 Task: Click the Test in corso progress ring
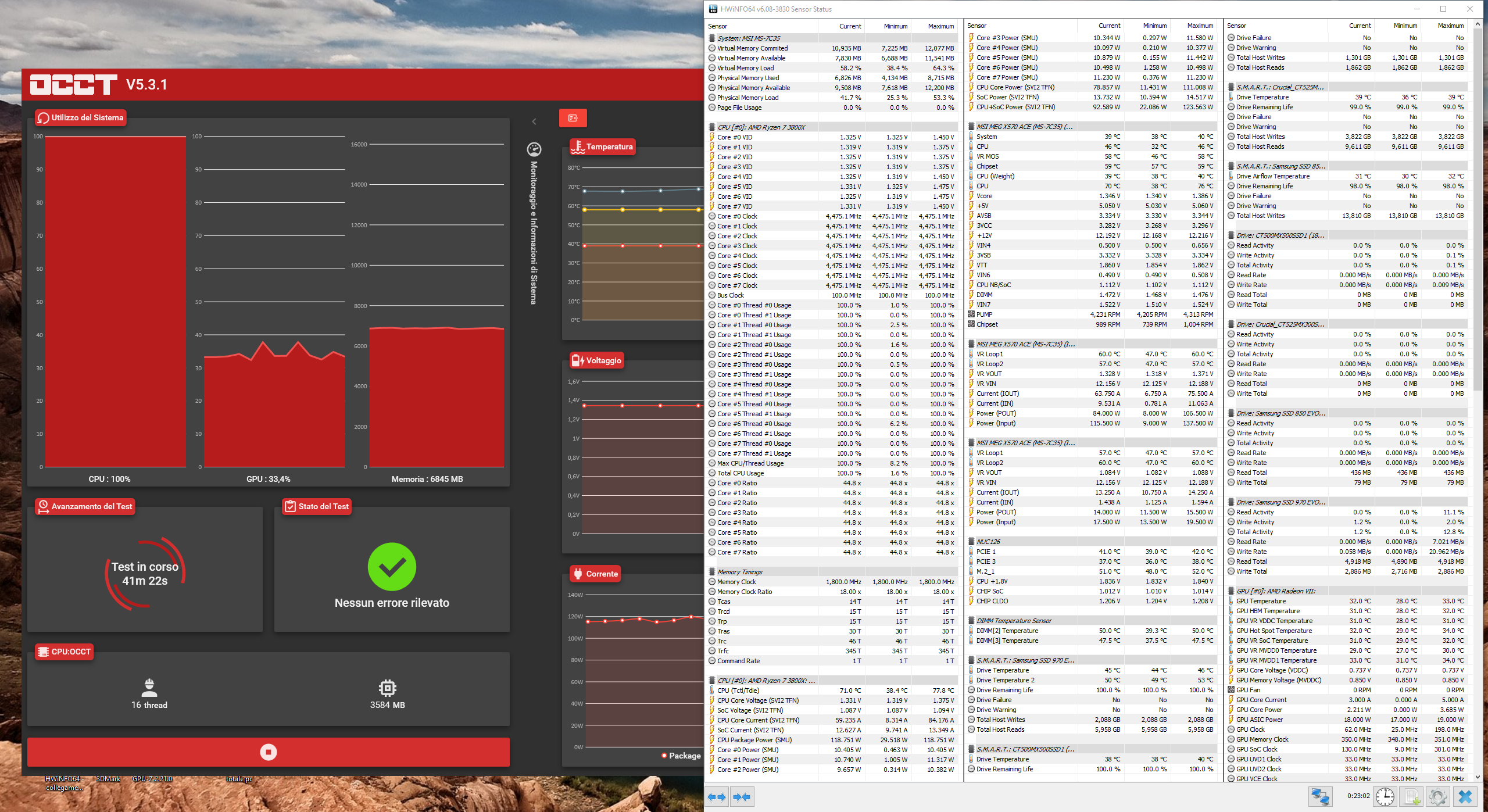coord(145,573)
